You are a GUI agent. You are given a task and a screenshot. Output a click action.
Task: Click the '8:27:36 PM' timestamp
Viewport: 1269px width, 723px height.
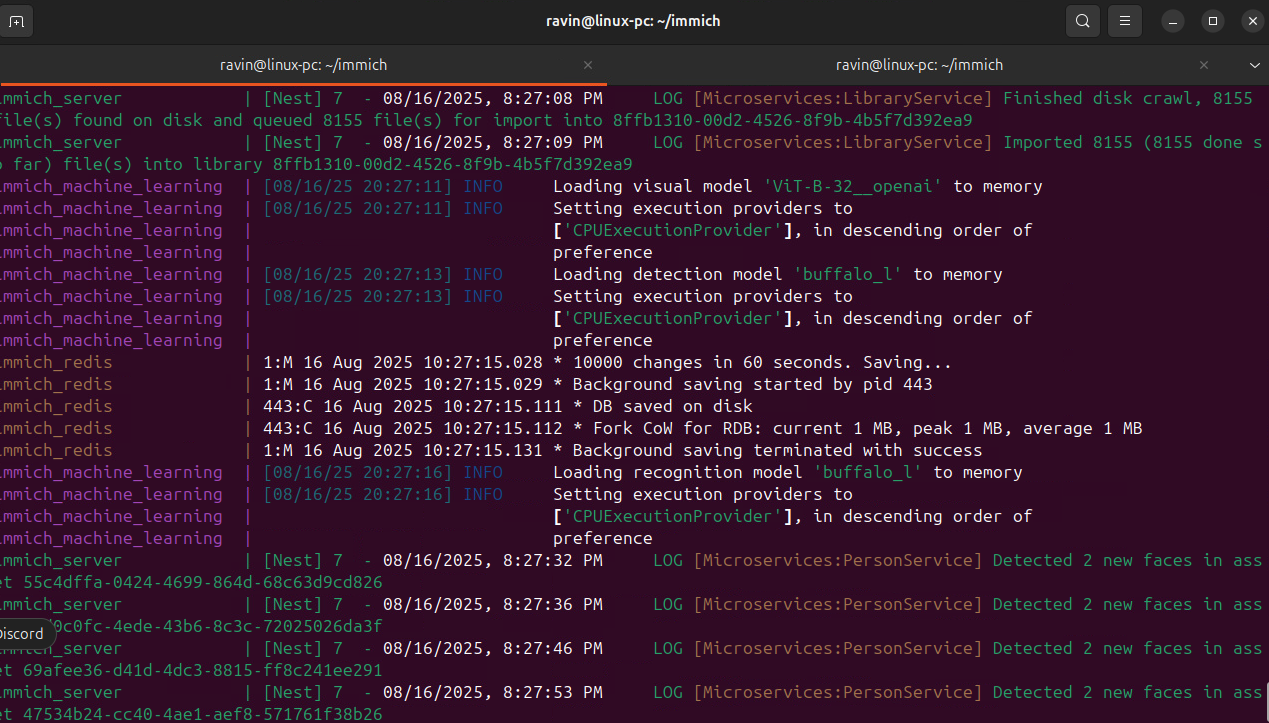(553, 604)
